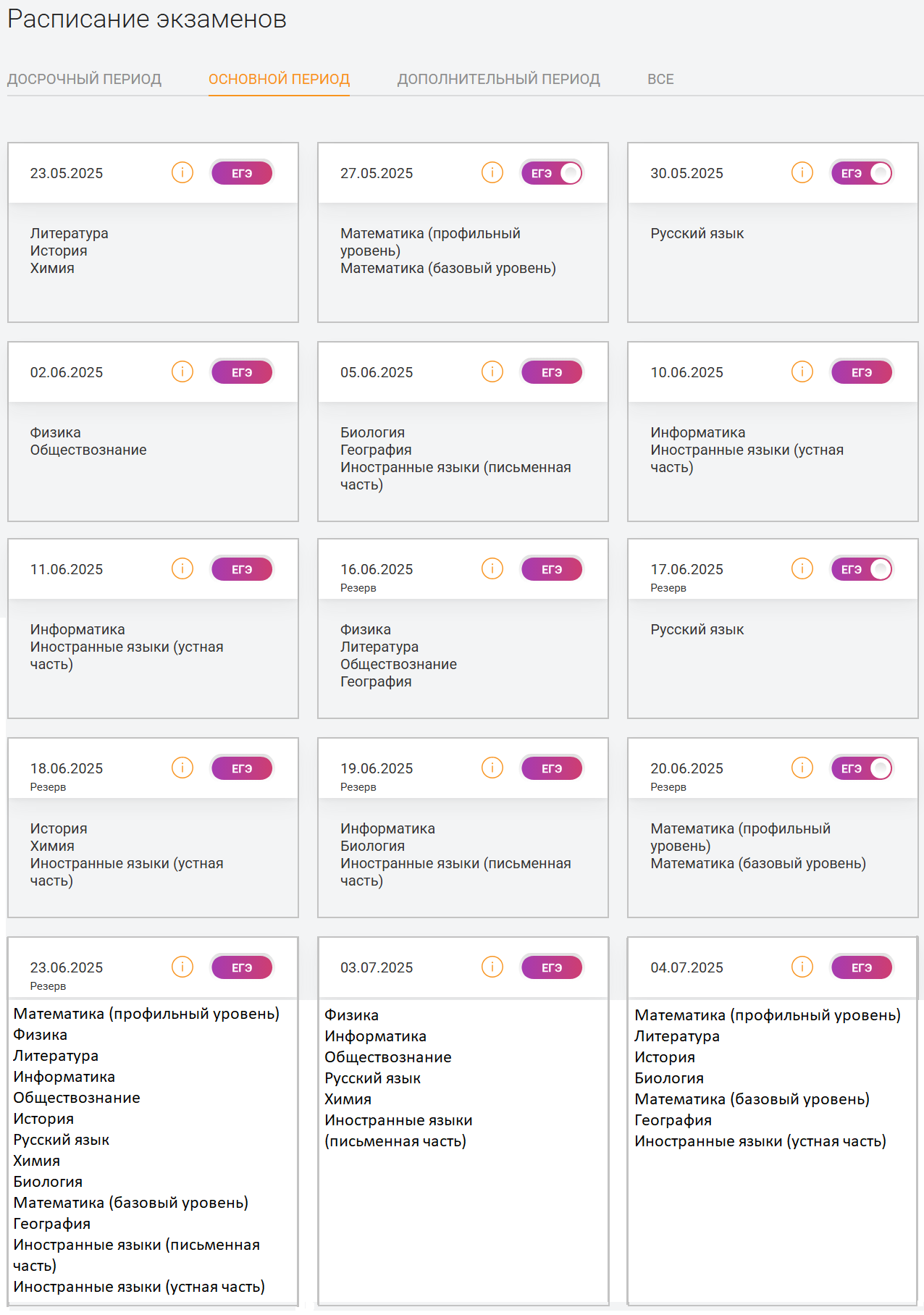
Task: Click info icon on 20.06.2025 card
Action: coord(802,768)
